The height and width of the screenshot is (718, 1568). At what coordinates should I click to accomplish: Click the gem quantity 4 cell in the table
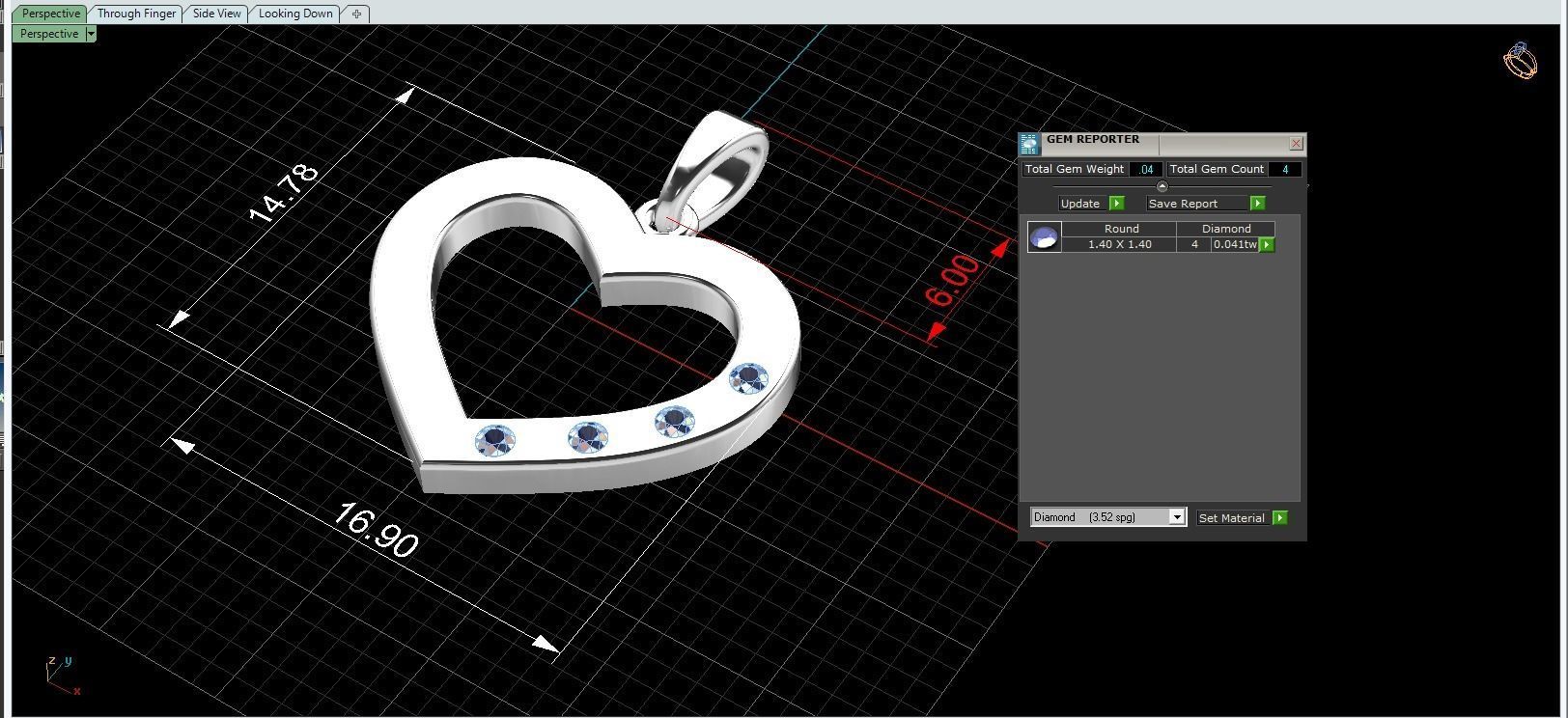pos(1194,244)
